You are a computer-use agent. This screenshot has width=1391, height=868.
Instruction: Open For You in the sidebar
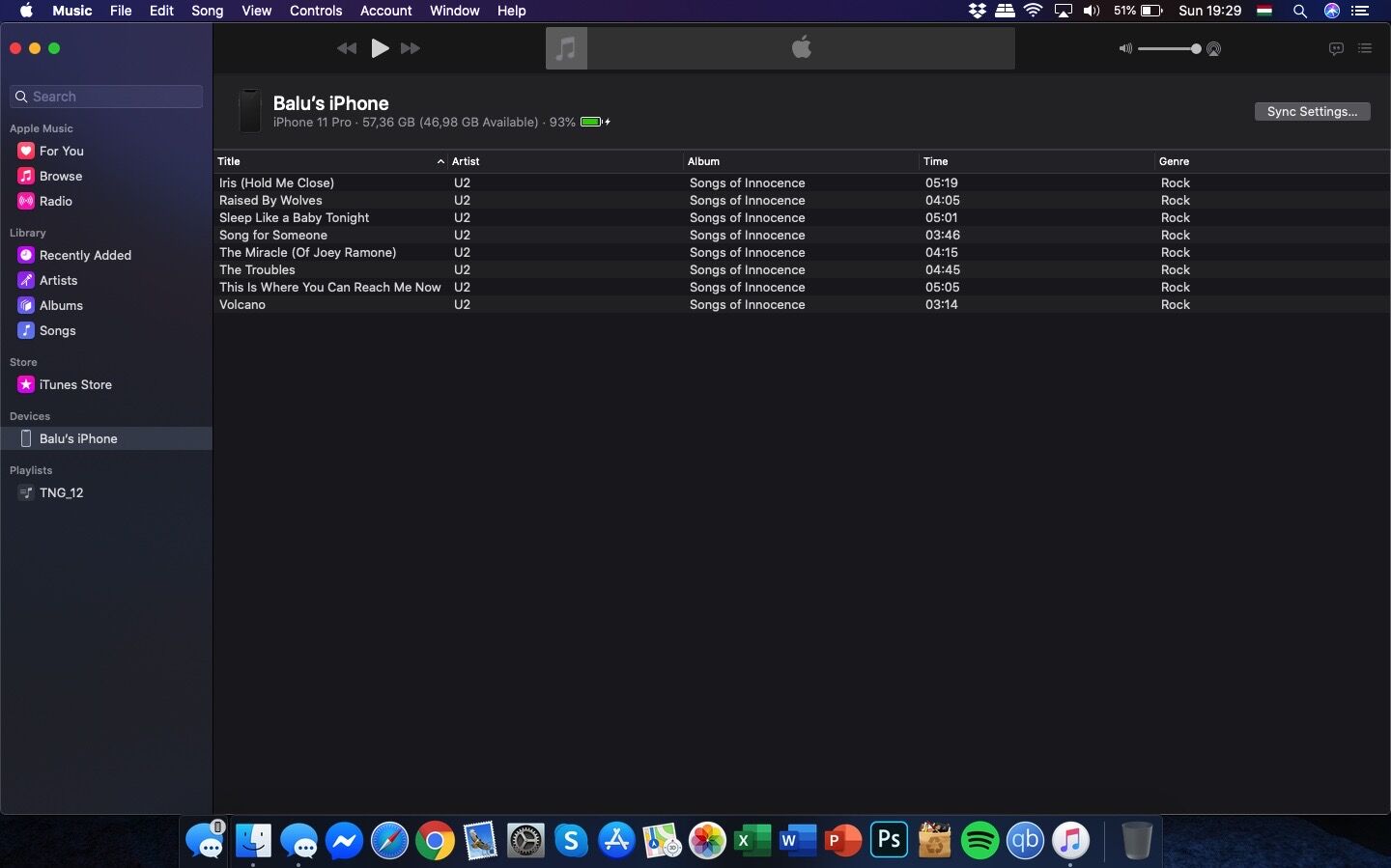click(61, 151)
